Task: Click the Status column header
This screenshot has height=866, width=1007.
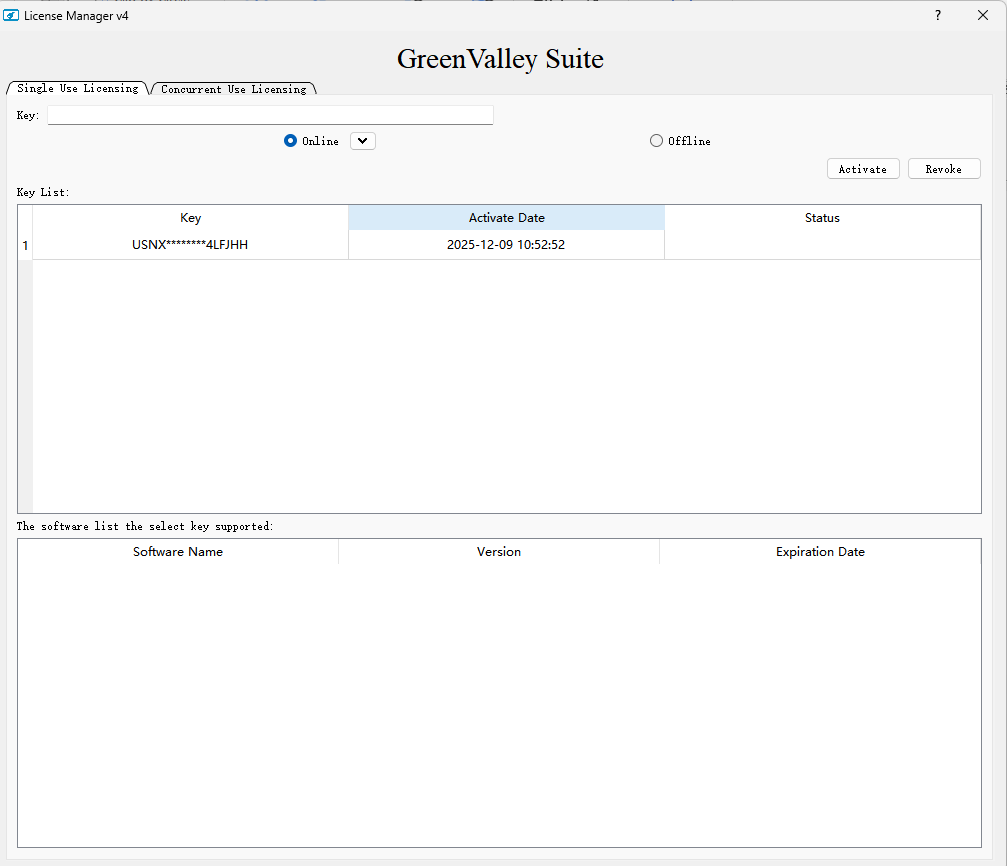Action: 823,218
